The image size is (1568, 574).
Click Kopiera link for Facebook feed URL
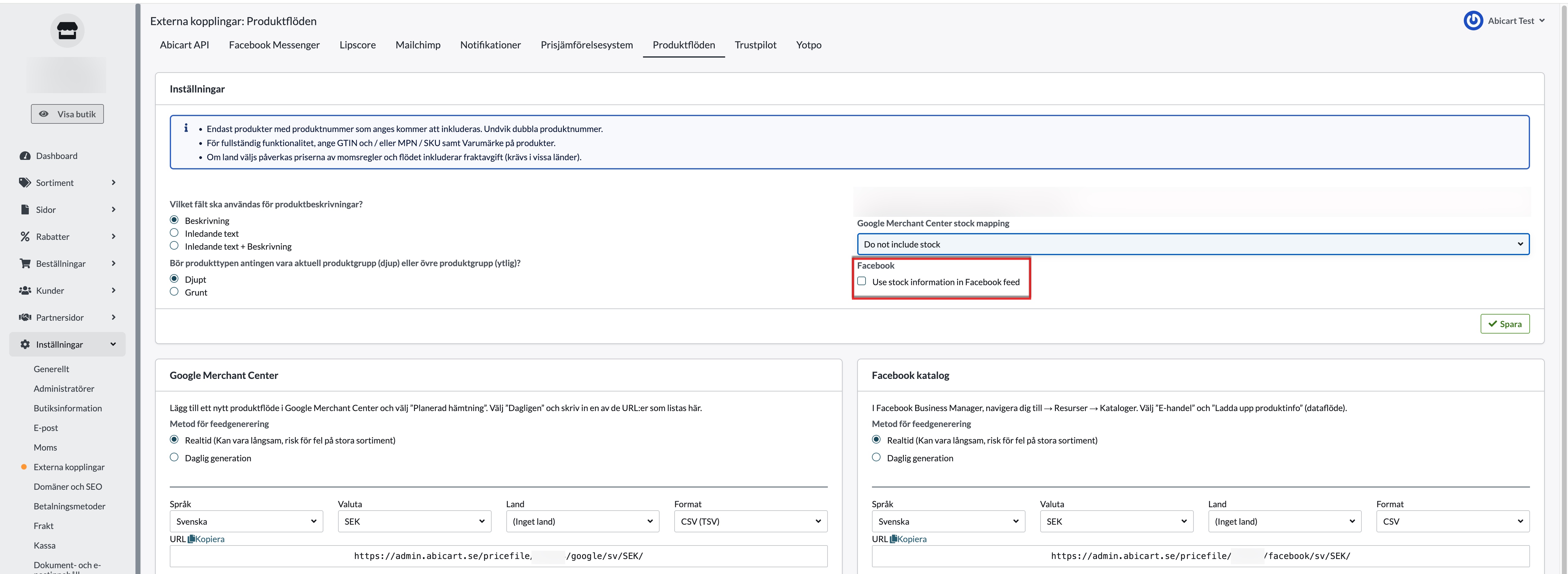912,539
